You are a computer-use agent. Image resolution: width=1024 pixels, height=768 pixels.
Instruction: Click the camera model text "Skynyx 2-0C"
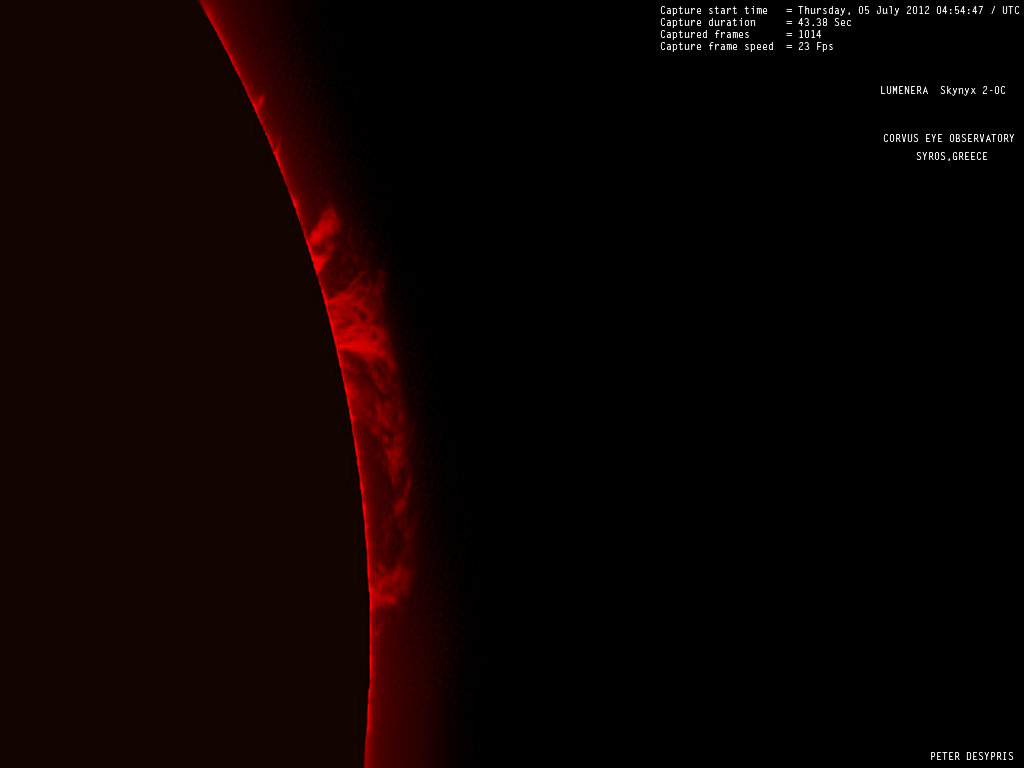click(x=972, y=91)
